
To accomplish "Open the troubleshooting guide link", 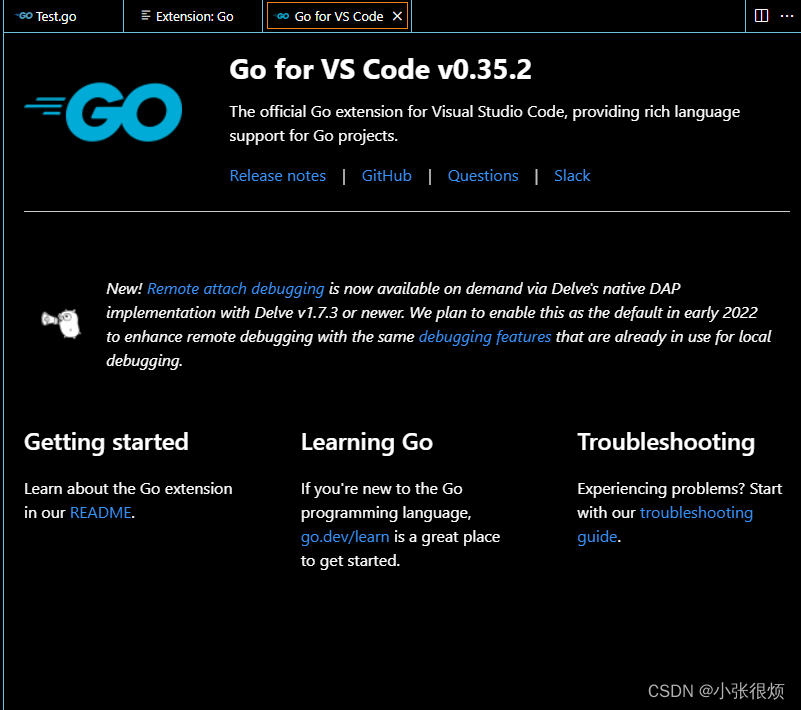I will tap(665, 525).
